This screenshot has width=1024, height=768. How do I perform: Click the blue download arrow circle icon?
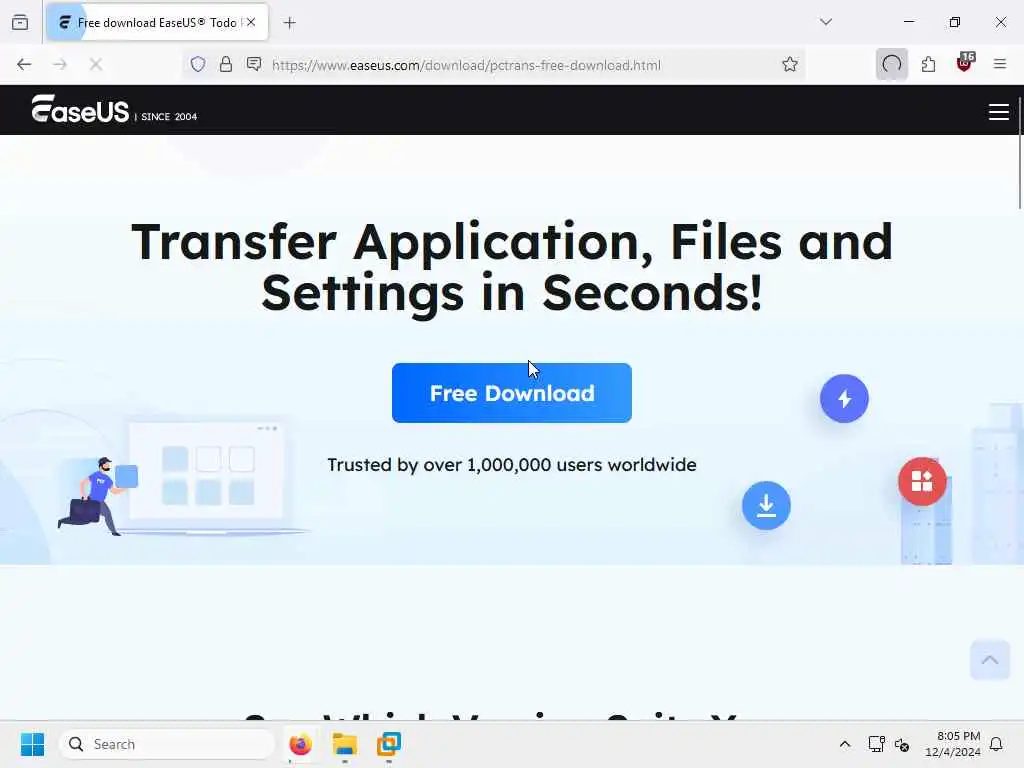tap(766, 505)
